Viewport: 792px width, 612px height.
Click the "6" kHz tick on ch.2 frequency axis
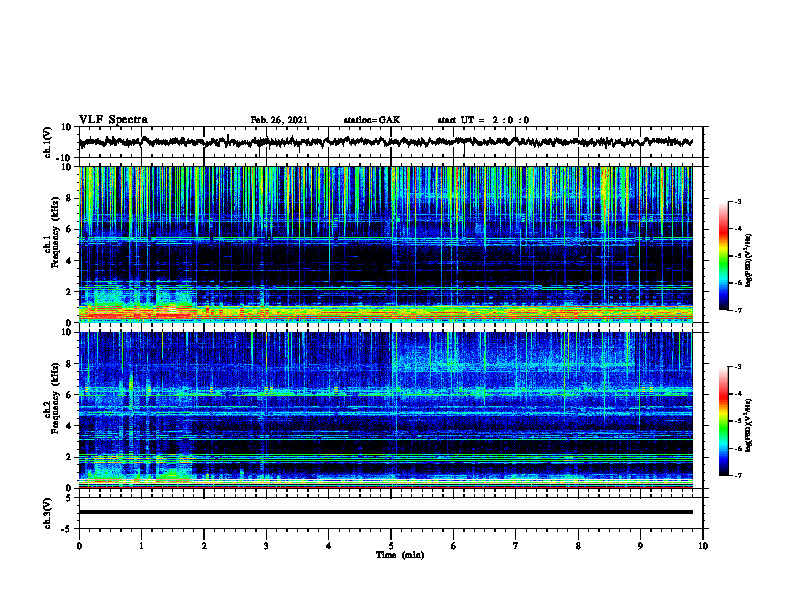[x=69, y=395]
